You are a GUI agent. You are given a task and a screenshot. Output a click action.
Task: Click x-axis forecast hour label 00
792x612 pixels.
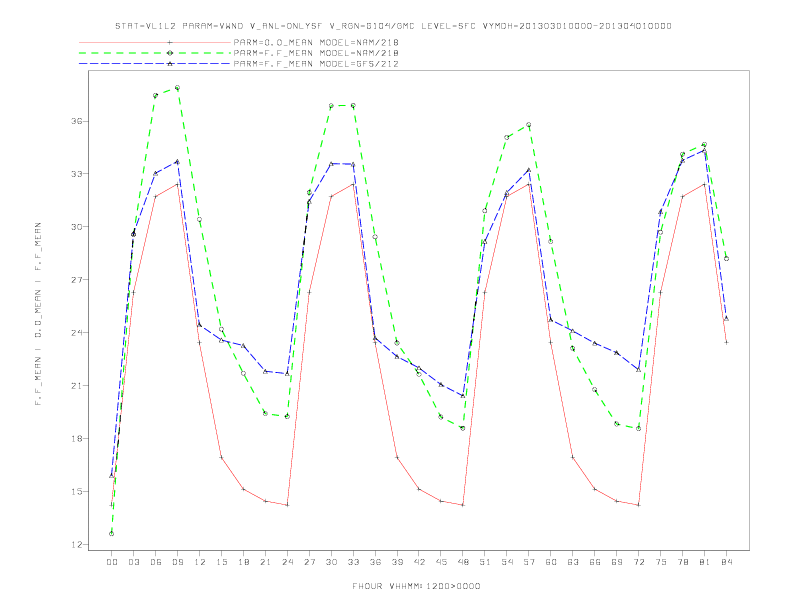coord(112,562)
